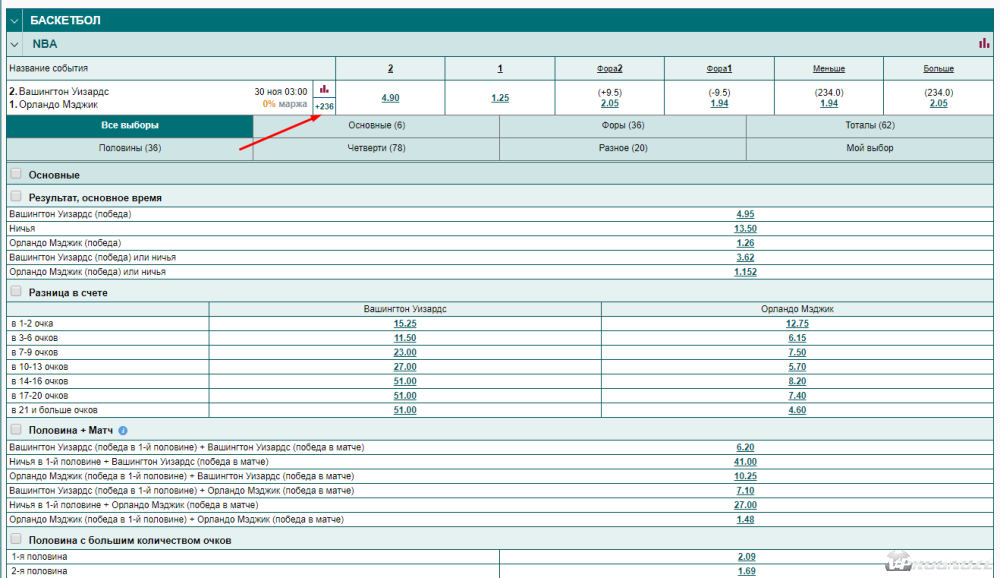The image size is (1000, 578).
Task: Sort by the Меньше column header
Action: coord(829,69)
